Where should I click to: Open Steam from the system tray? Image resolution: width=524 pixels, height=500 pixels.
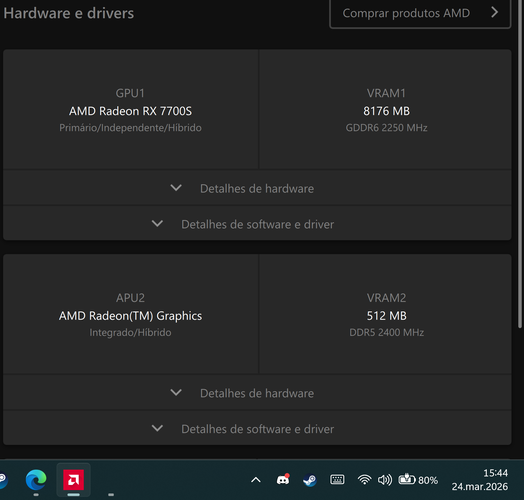309,480
